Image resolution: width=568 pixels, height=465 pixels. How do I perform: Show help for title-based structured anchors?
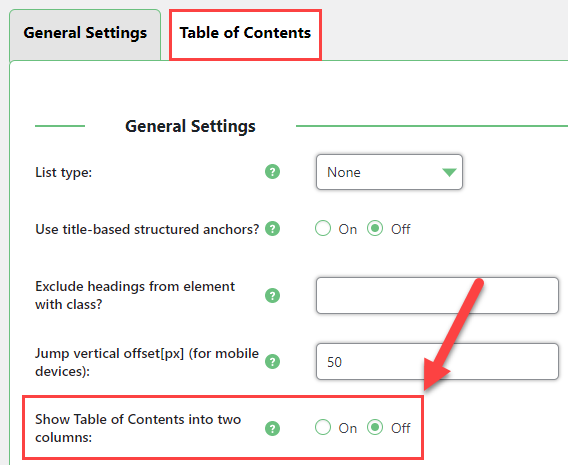point(272,229)
